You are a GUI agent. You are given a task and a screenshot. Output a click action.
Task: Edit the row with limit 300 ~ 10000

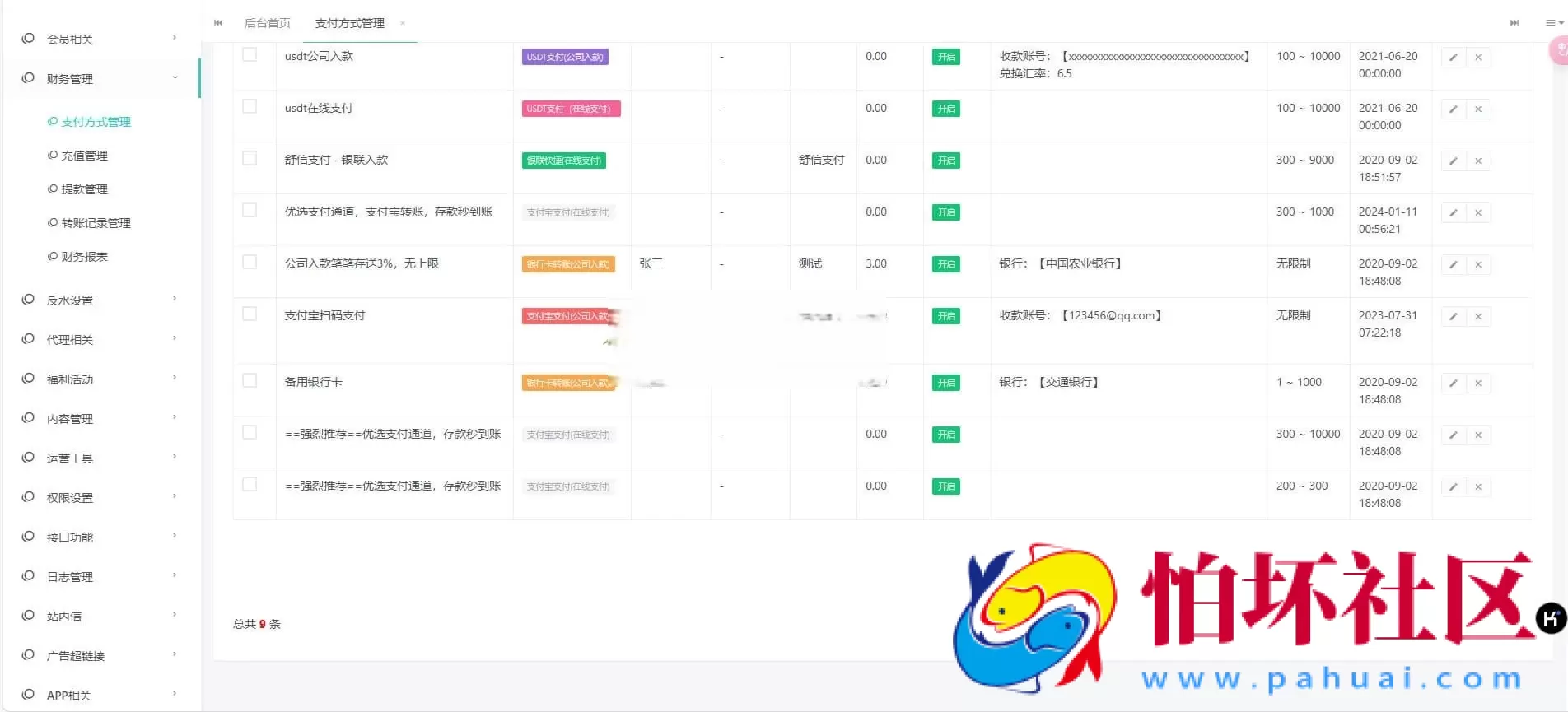pyautogui.click(x=1454, y=435)
